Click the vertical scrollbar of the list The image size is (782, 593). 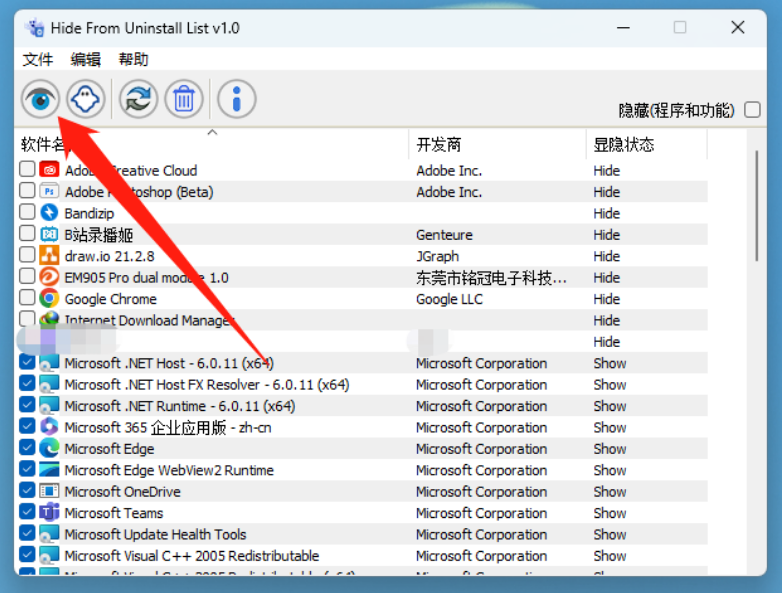tap(757, 205)
